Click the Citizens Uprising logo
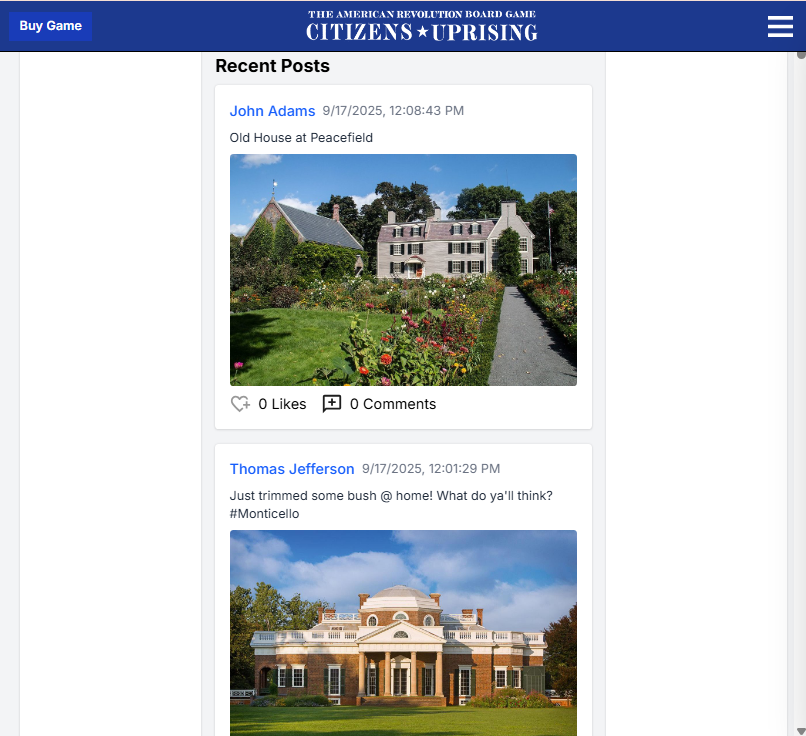 point(422,26)
